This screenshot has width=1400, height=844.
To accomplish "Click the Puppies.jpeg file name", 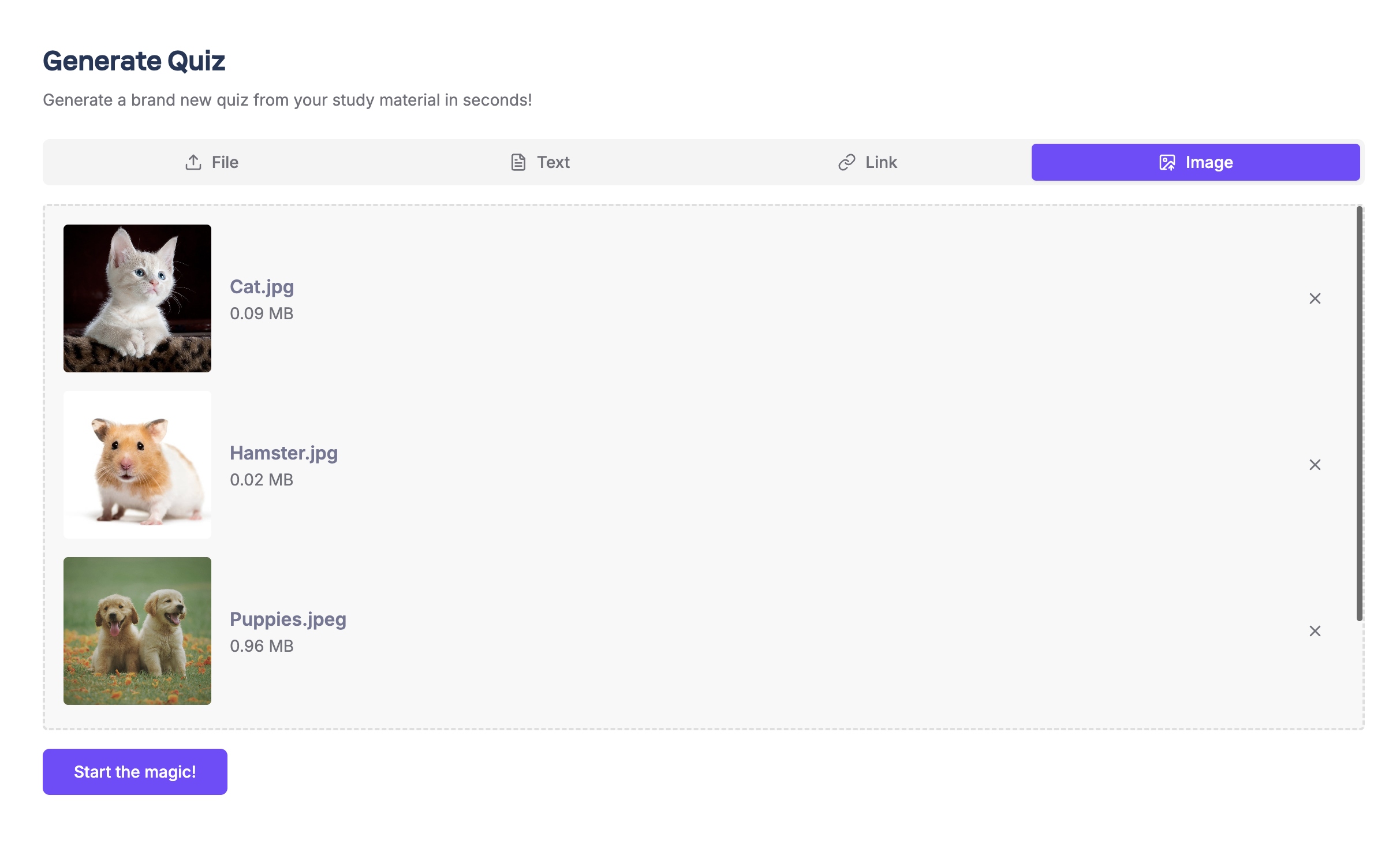I will coord(288,619).
